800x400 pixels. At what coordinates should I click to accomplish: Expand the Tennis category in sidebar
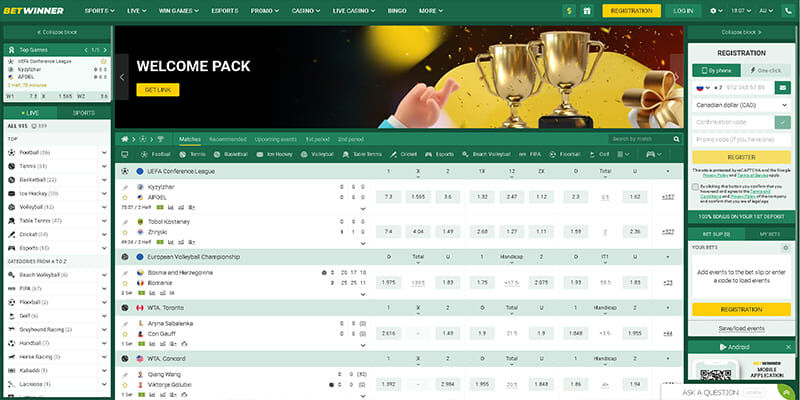click(104, 165)
